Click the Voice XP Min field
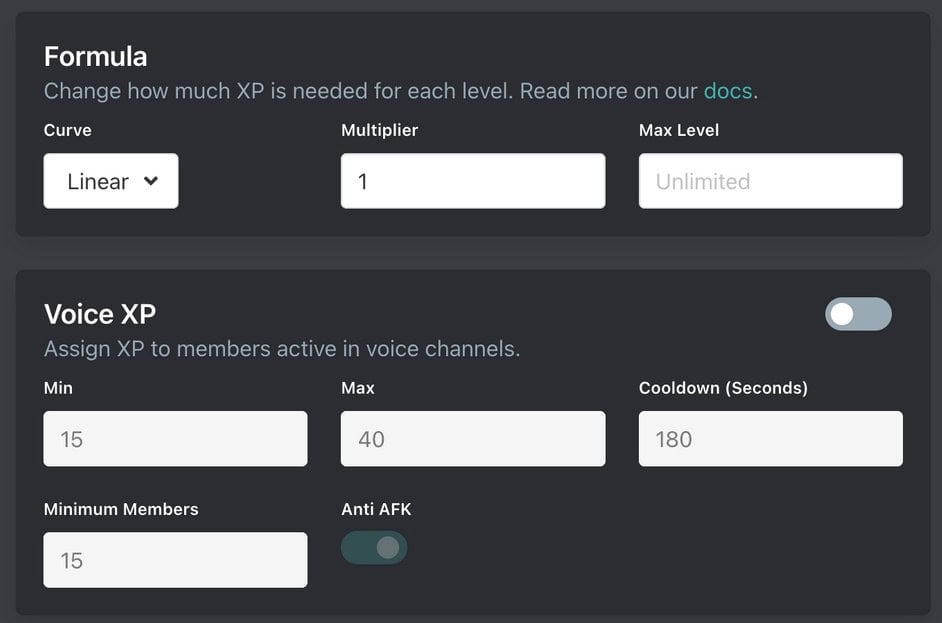Screen dimensions: 942x623 [x=175, y=439]
